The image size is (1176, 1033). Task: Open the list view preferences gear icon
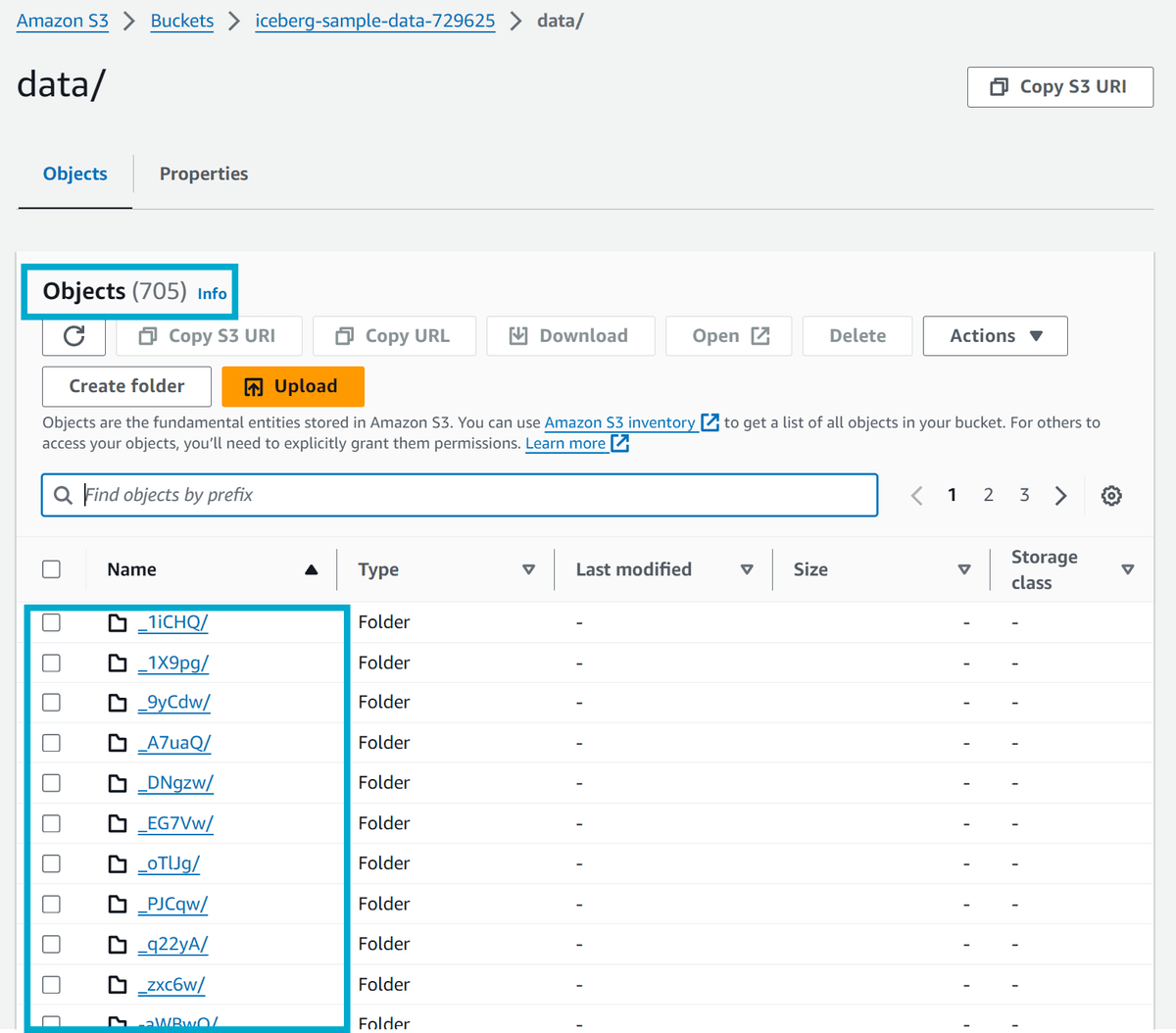(1111, 495)
